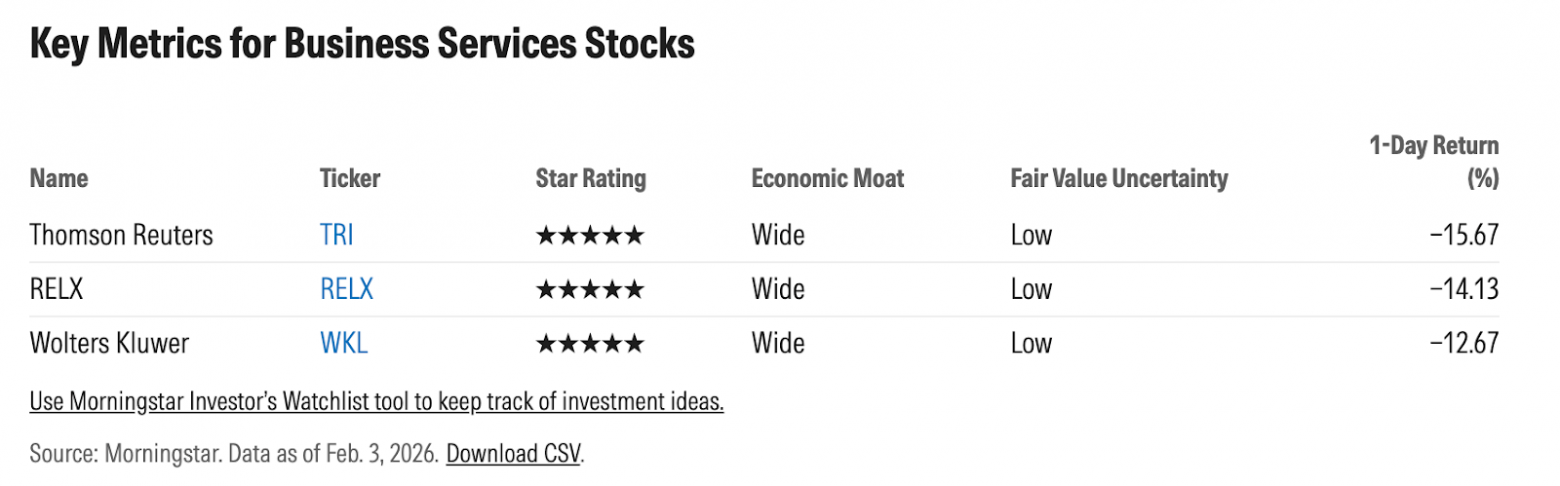This screenshot has height=486, width=1560.
Task: Select the Wolters Kluwer company name
Action: pos(109,344)
